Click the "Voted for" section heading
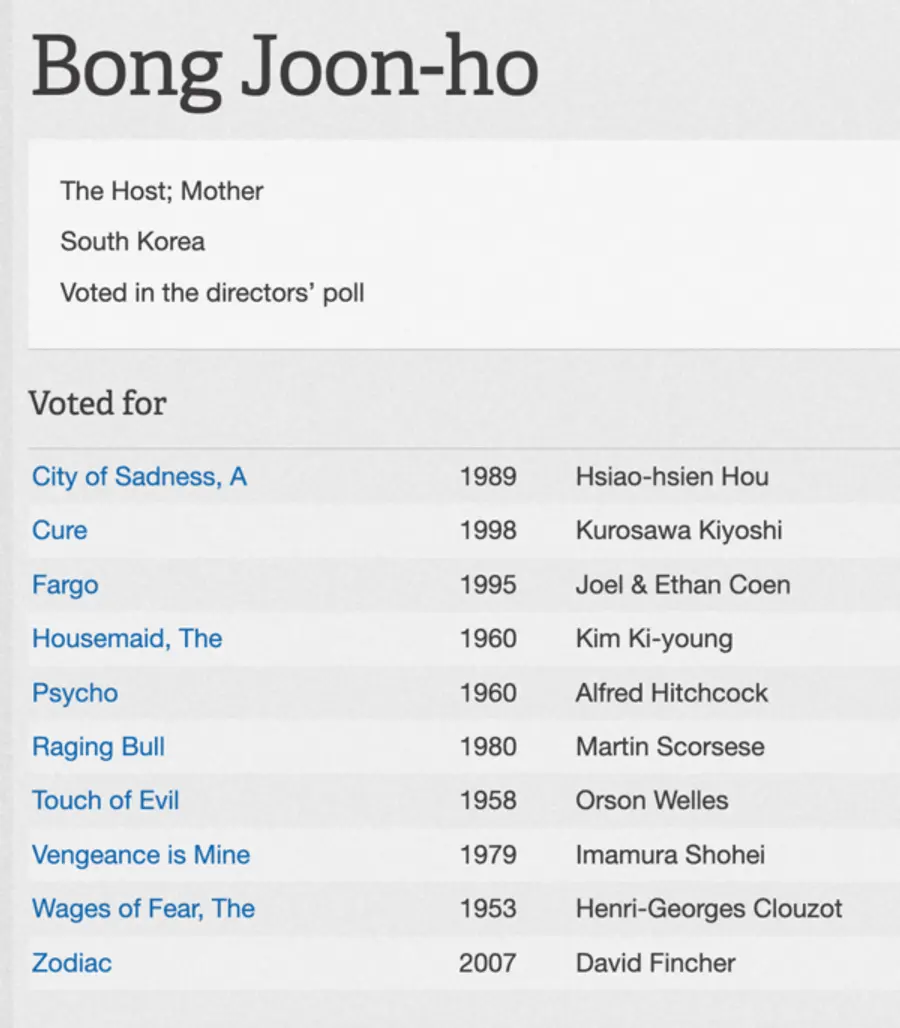900x1028 pixels. tap(97, 403)
